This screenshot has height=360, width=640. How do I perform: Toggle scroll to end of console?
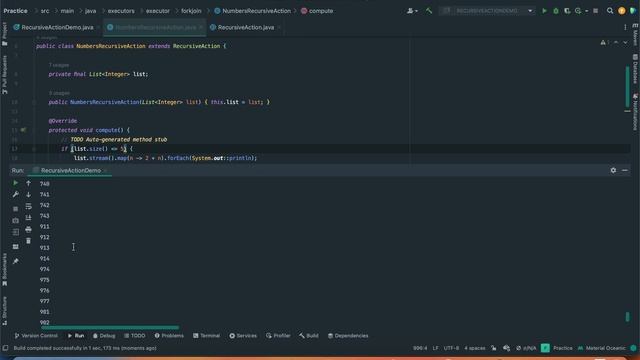29,218
